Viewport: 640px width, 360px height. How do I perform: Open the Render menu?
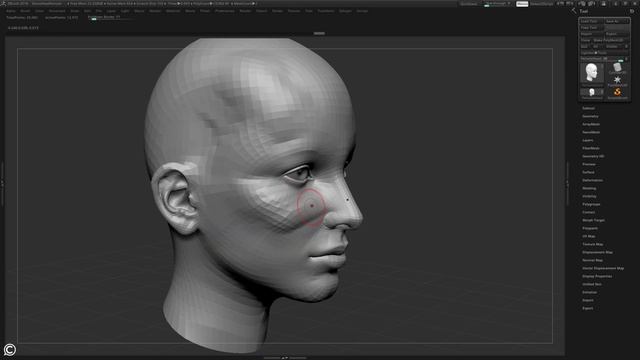(245, 11)
